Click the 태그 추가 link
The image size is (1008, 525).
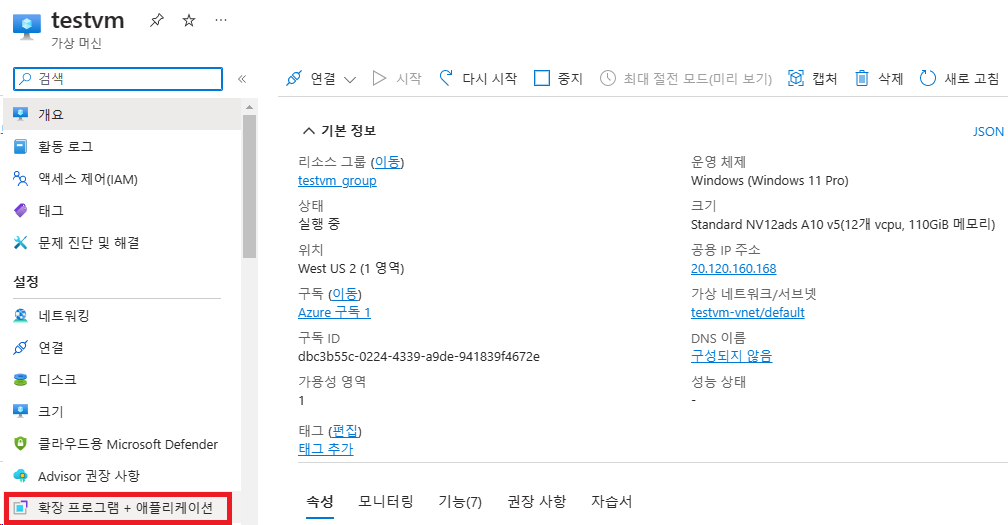coord(326,449)
